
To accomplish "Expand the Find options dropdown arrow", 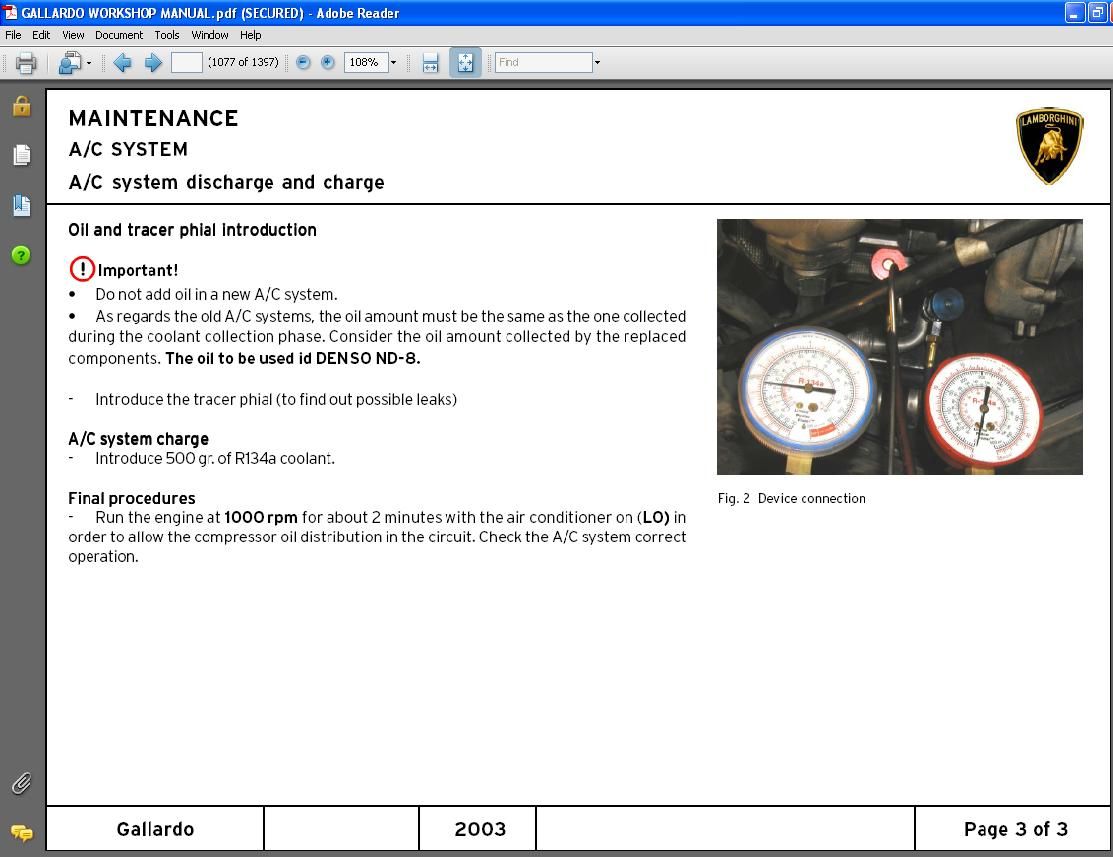I will pos(597,63).
